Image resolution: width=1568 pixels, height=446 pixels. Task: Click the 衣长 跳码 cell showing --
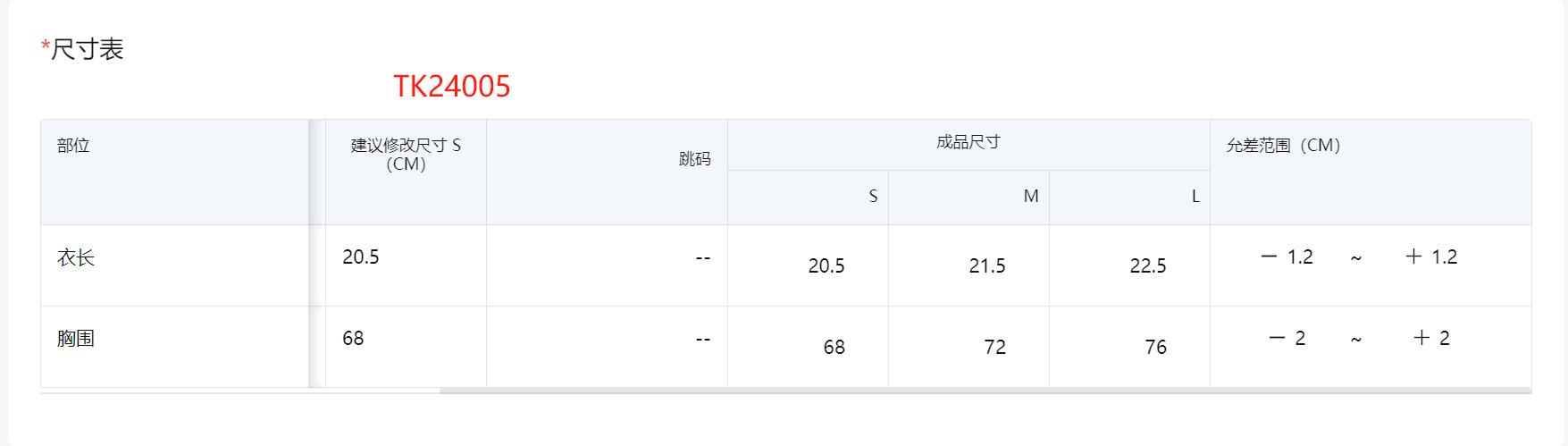click(x=702, y=258)
